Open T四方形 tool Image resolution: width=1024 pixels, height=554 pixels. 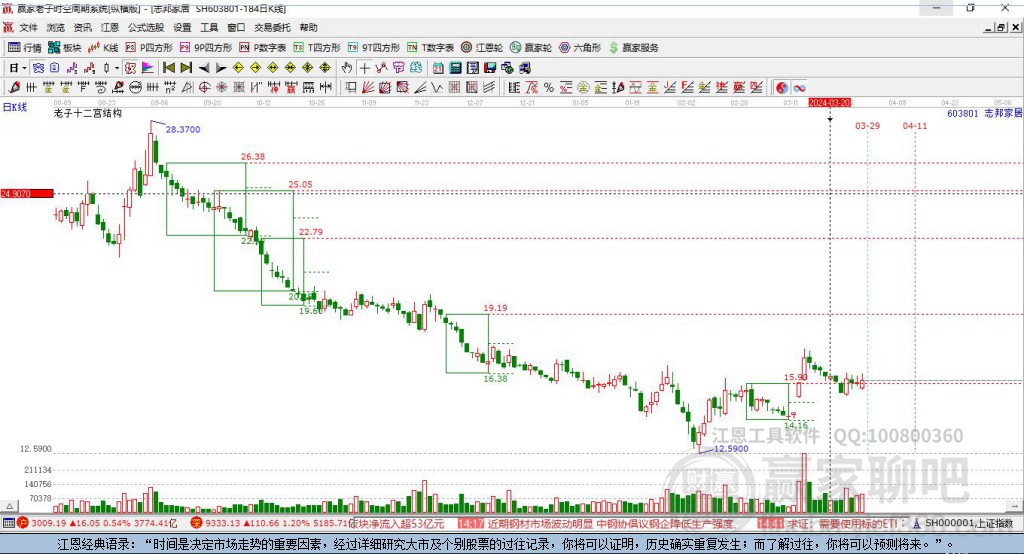[x=317, y=48]
